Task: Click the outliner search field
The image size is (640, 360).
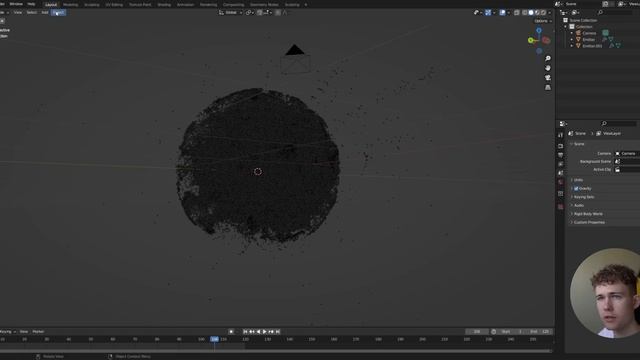Action: tap(616, 13)
